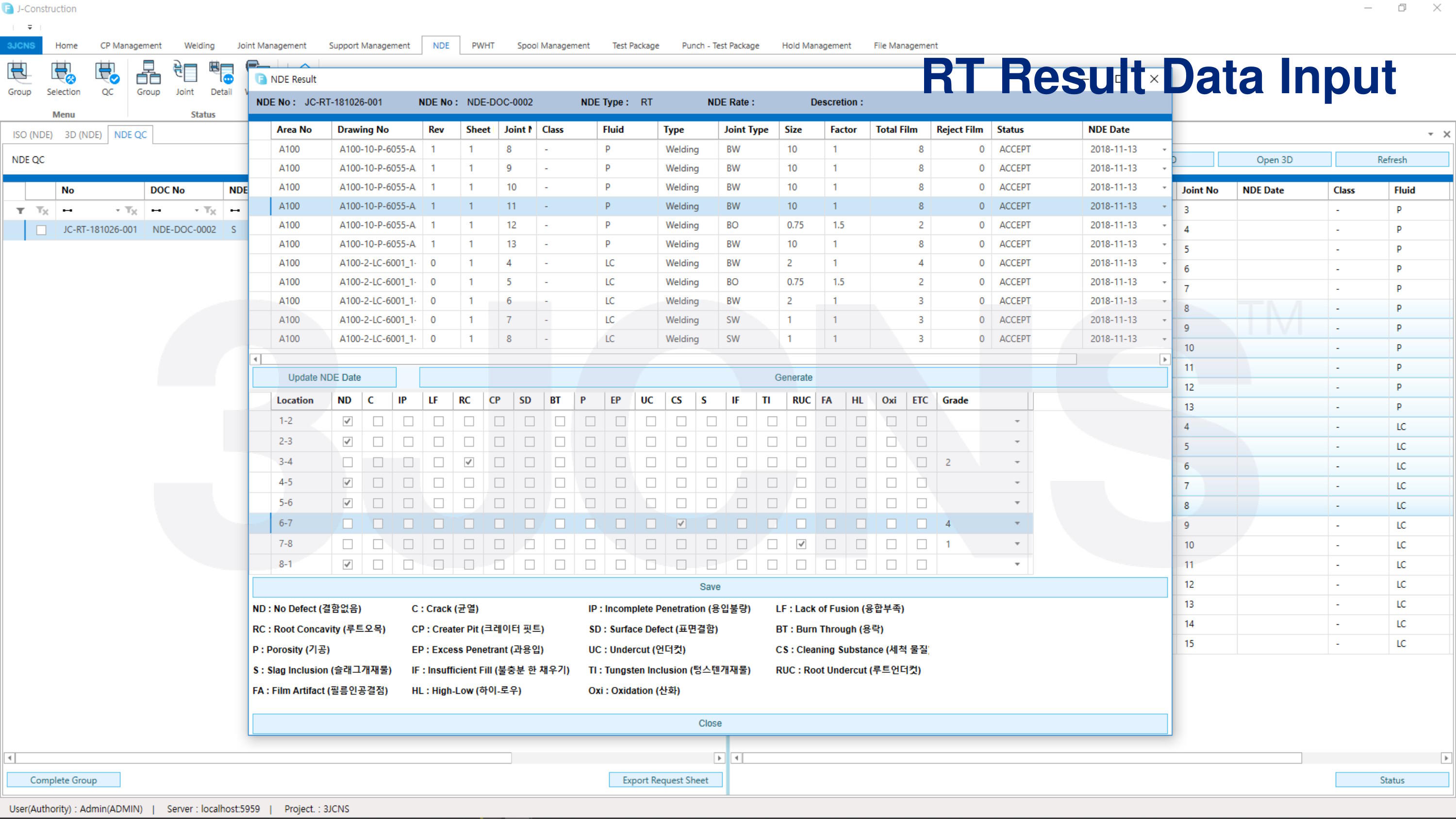This screenshot has height=819, width=1456.
Task: Open the PWHT ribbon tab
Action: coord(483,45)
